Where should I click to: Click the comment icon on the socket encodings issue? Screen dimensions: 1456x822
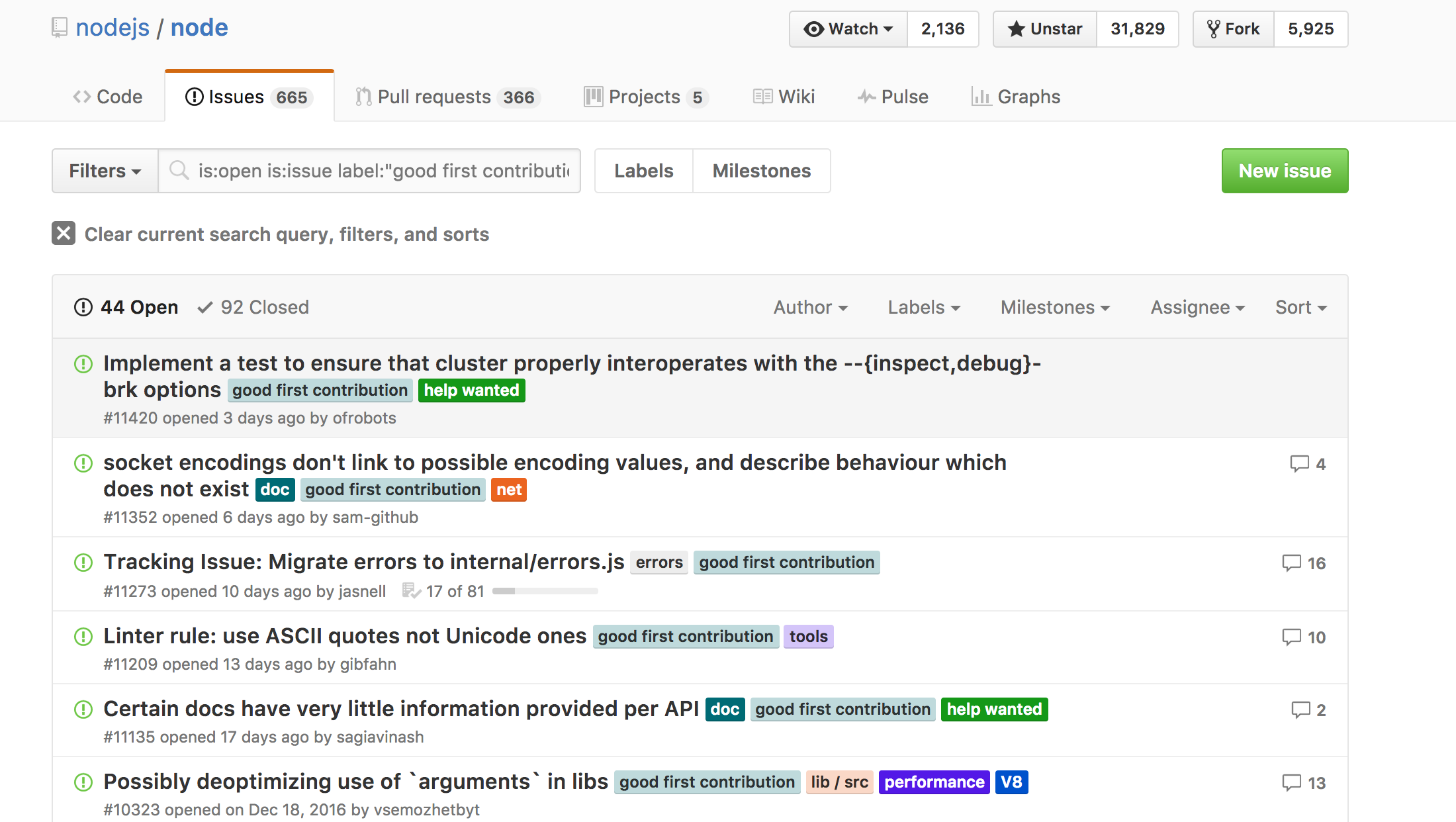[x=1299, y=464]
